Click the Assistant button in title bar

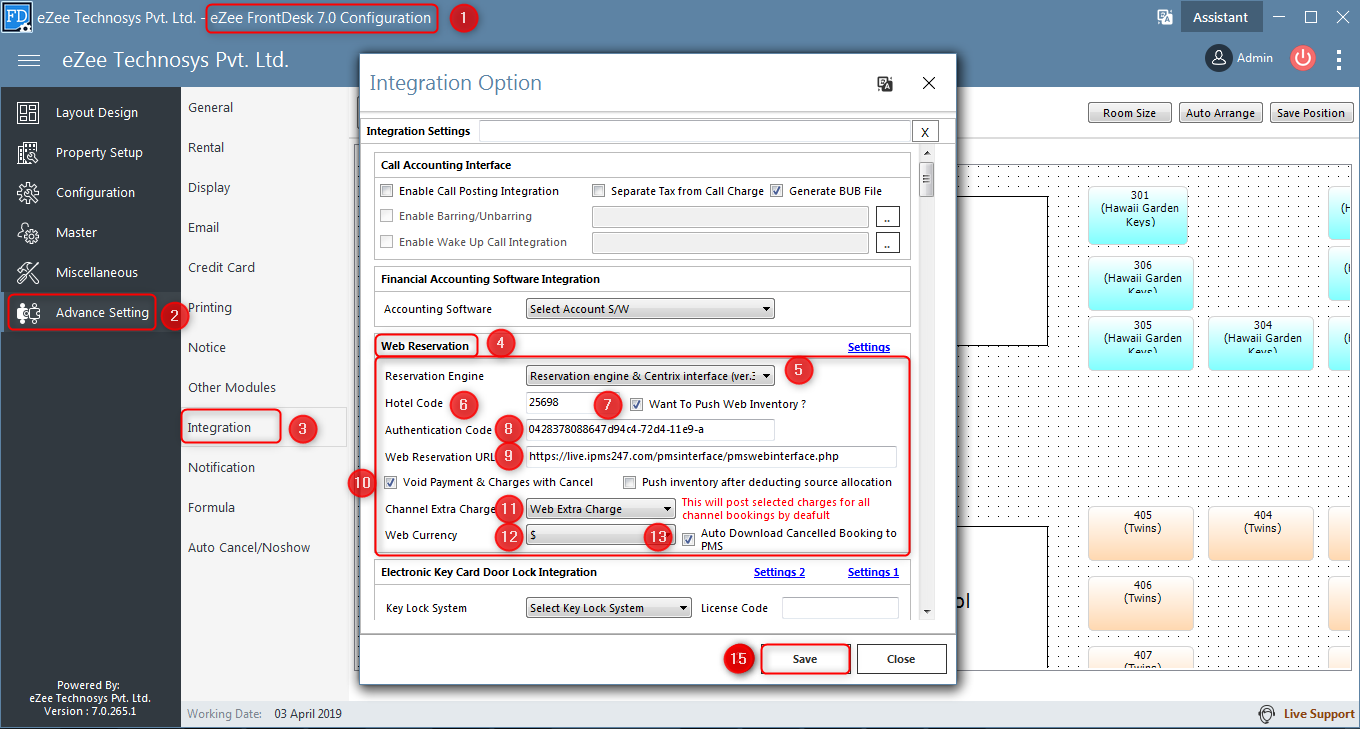point(1220,17)
